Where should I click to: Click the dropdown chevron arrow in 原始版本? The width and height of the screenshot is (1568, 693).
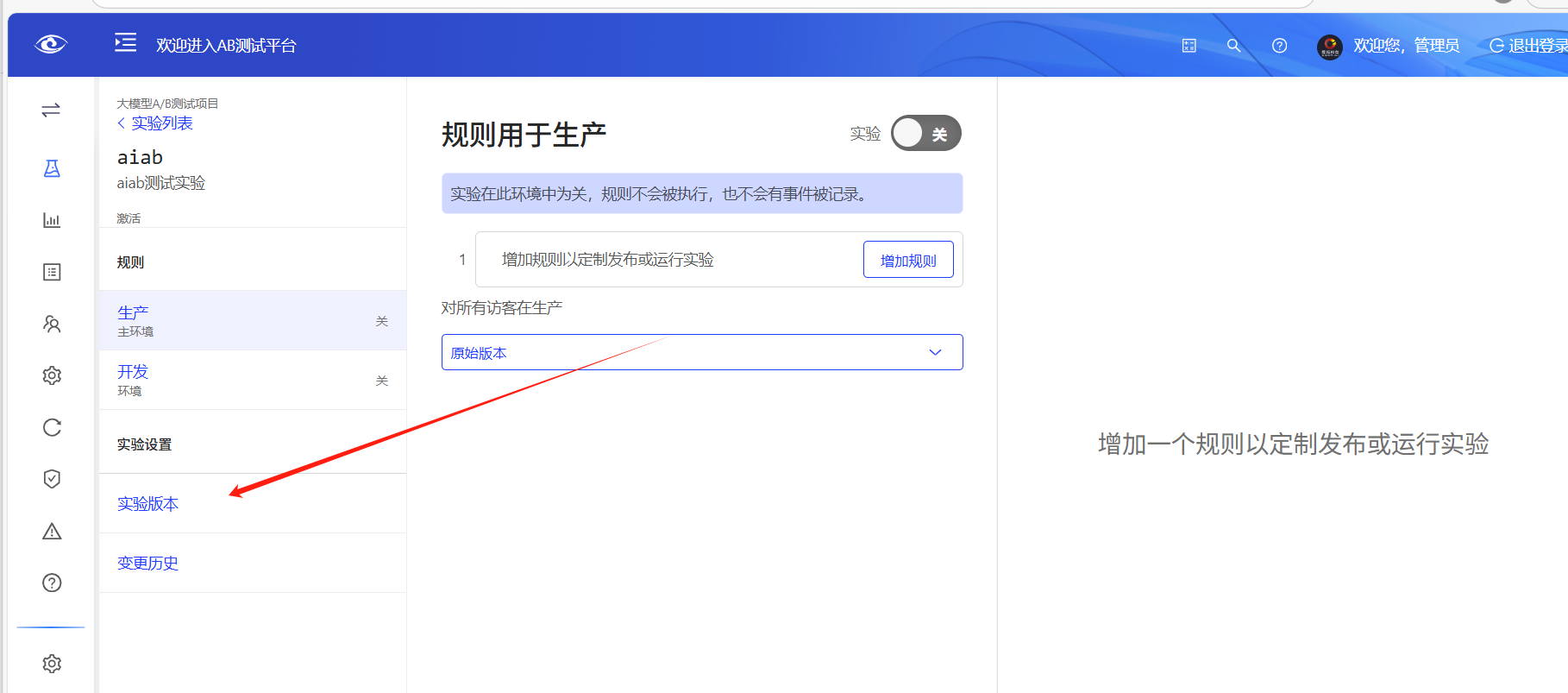(x=935, y=352)
